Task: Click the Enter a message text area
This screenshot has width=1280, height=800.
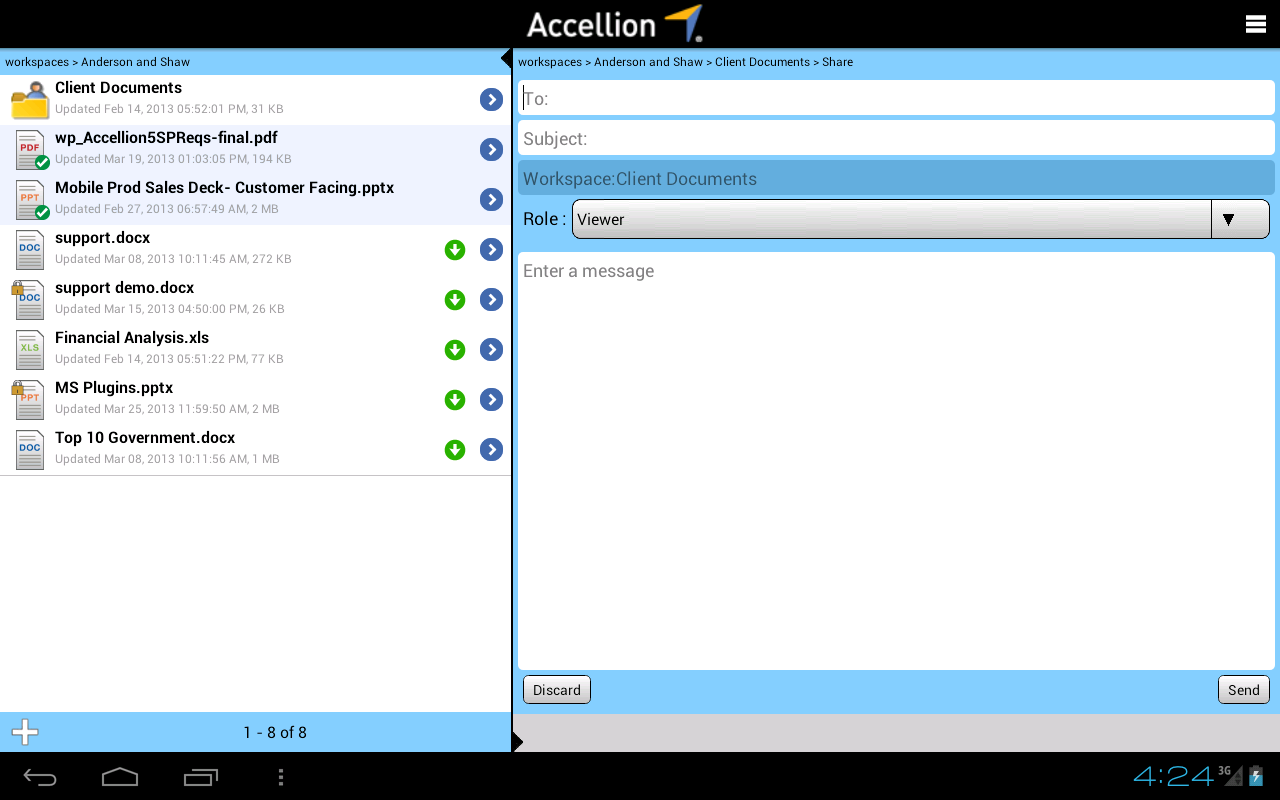Action: point(896,461)
